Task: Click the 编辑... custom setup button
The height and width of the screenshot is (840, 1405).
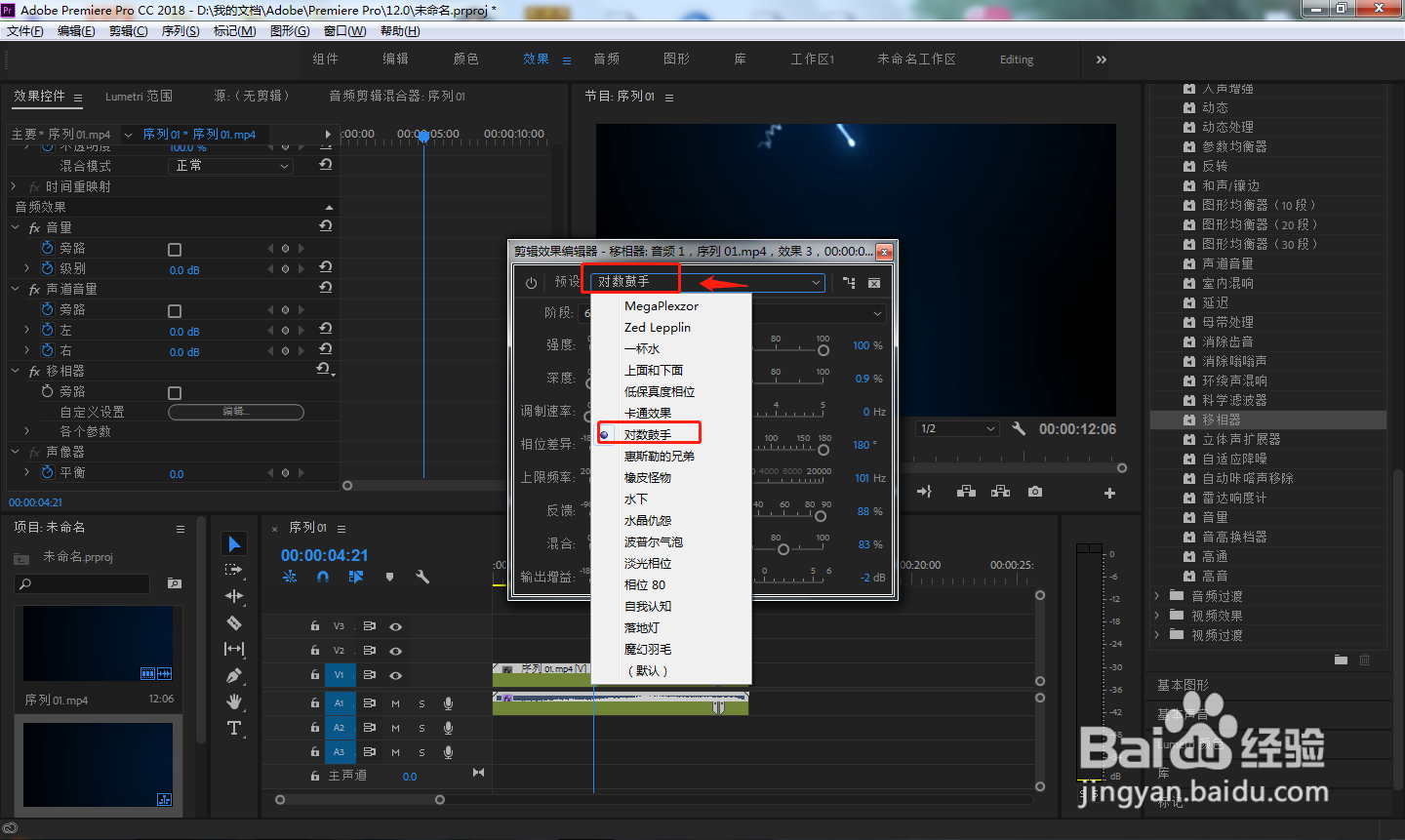Action: coord(236,412)
